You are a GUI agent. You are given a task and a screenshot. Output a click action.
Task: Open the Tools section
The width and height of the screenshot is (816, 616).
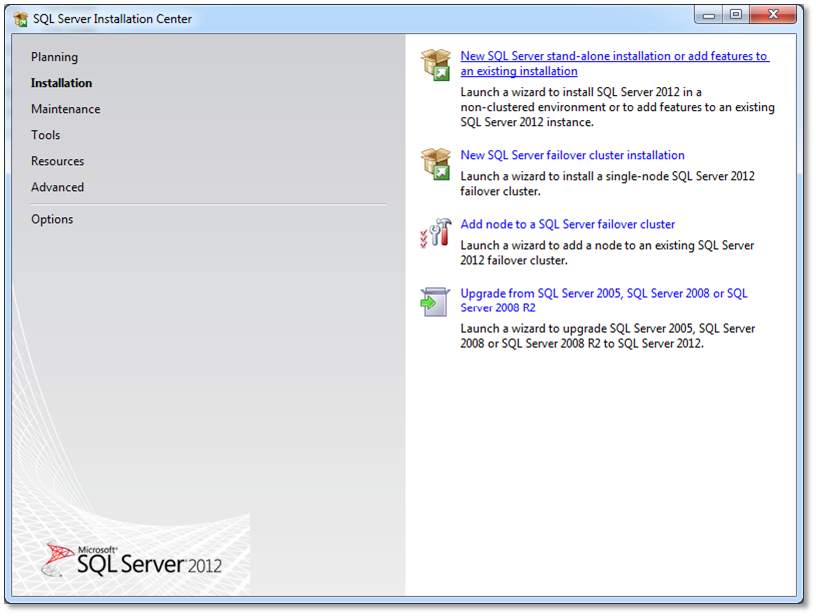[46, 135]
